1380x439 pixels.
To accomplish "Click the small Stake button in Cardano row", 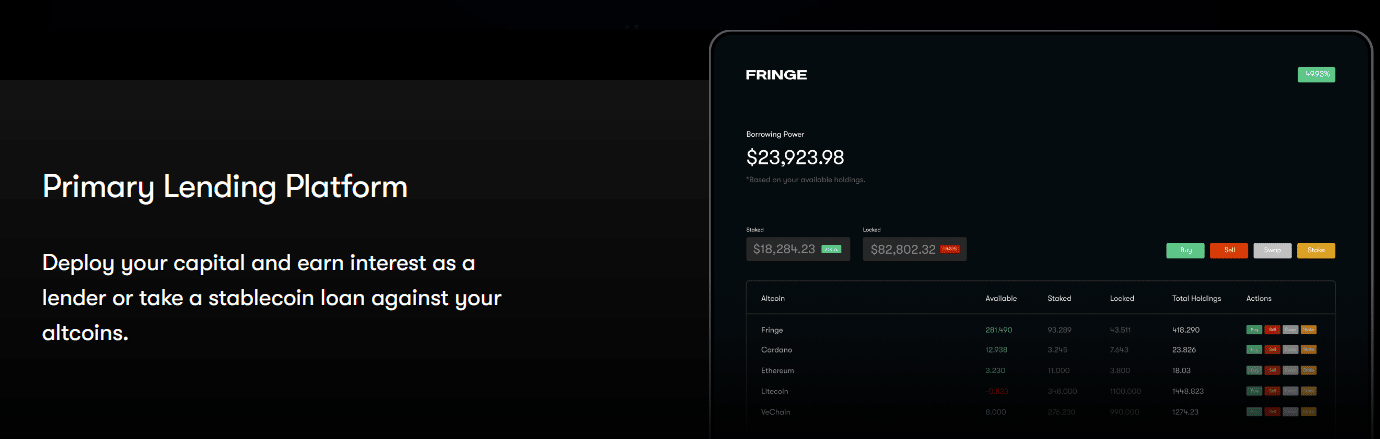I will point(1309,350).
